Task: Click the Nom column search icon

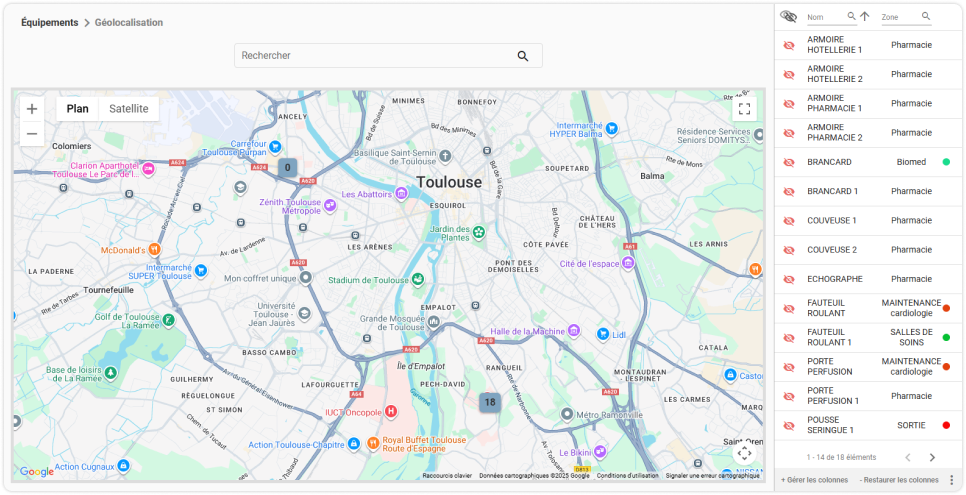Action: (851, 17)
